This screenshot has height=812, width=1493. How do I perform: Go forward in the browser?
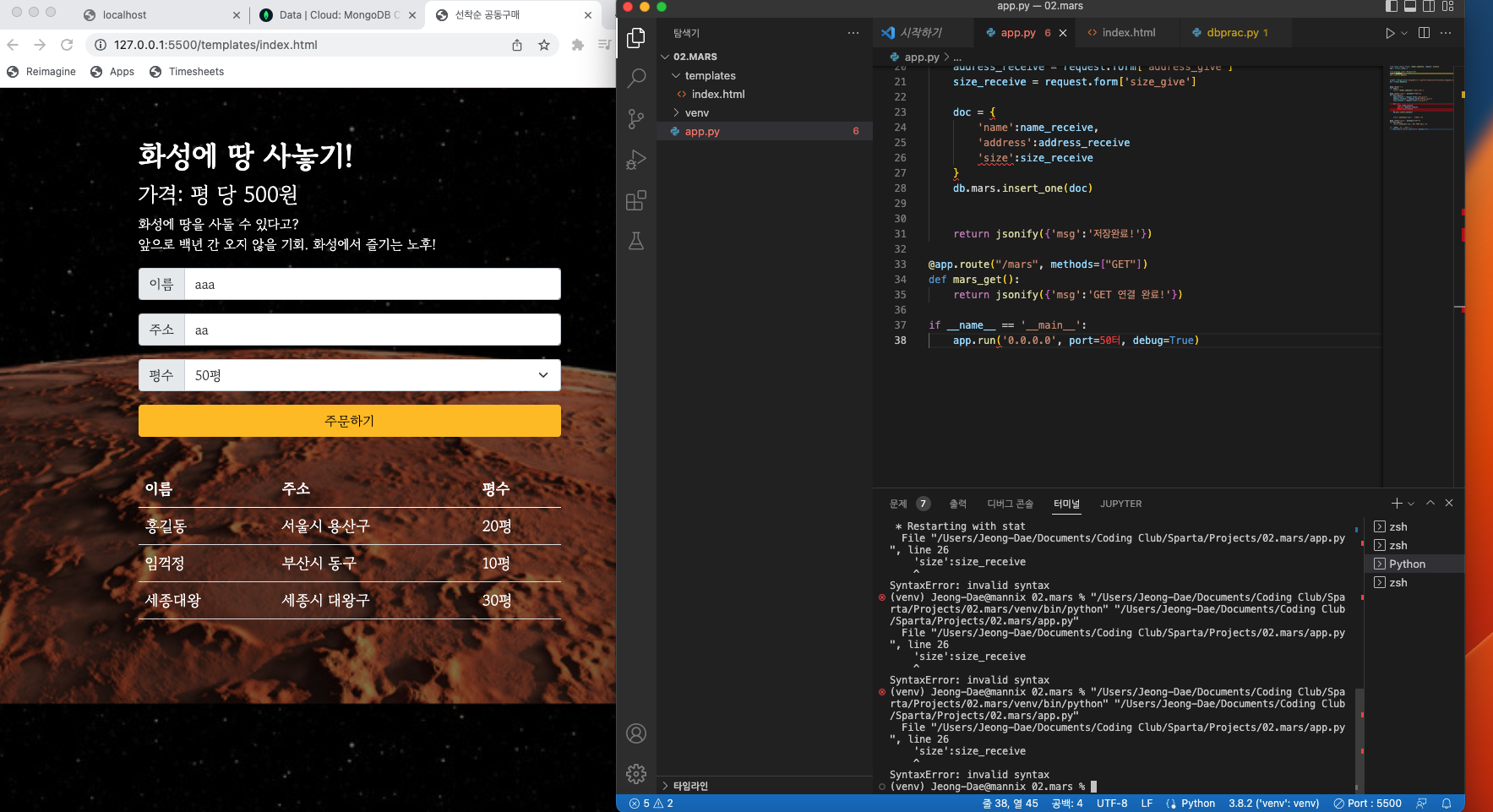click(40, 45)
